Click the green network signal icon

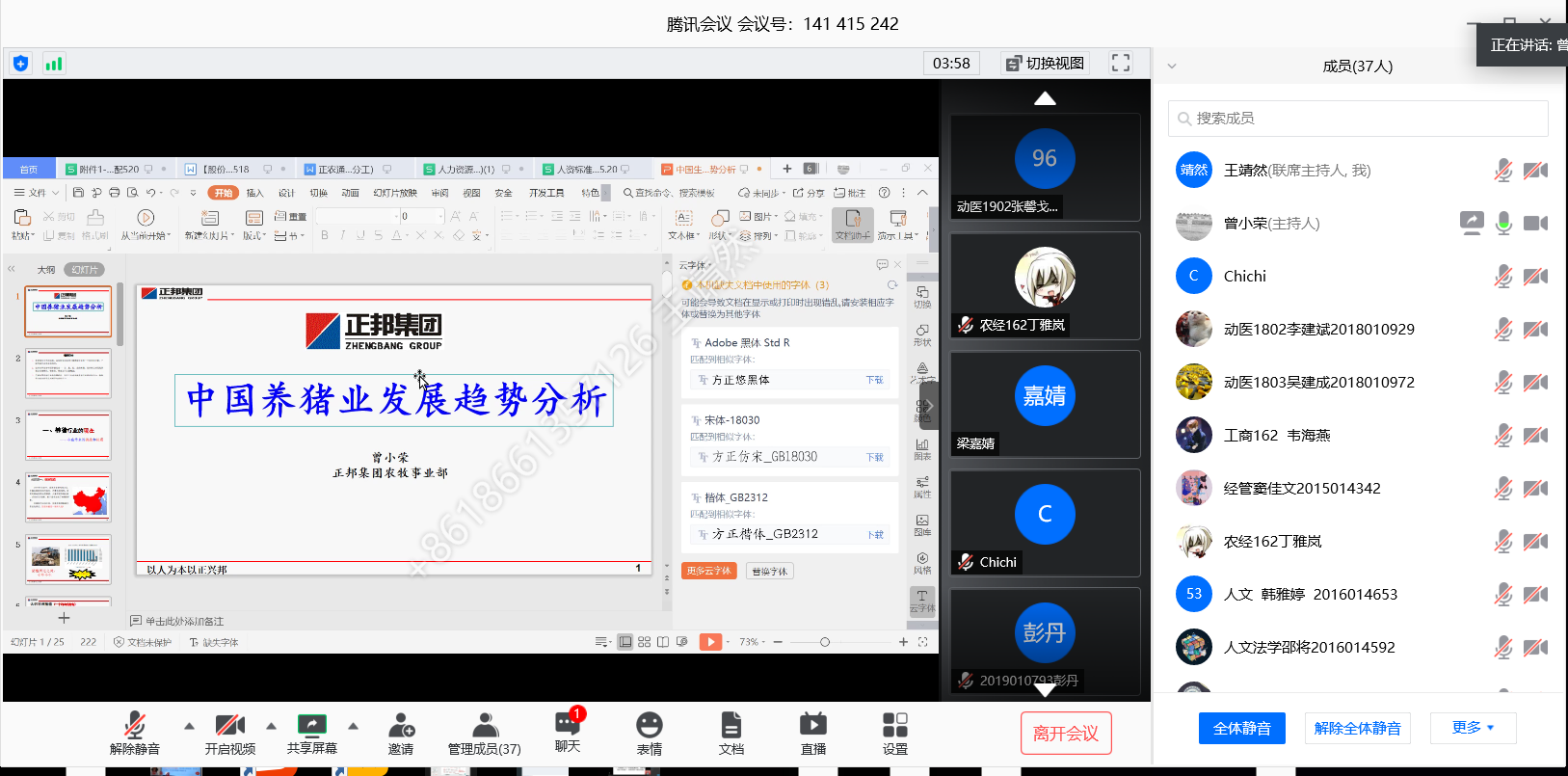tap(54, 65)
